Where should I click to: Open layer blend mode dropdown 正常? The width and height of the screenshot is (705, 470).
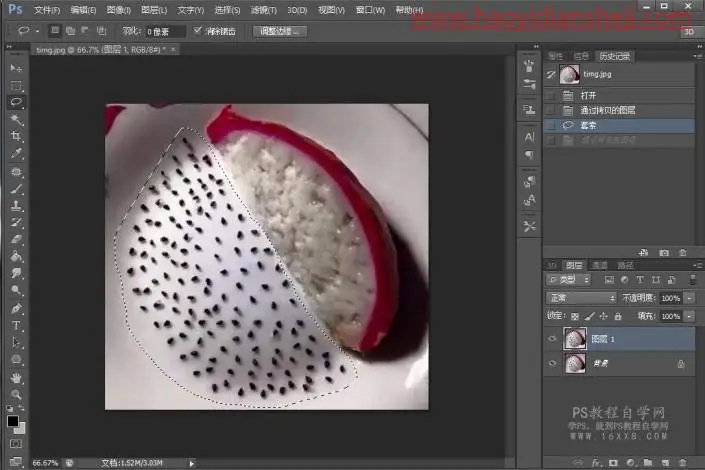[x=581, y=298]
